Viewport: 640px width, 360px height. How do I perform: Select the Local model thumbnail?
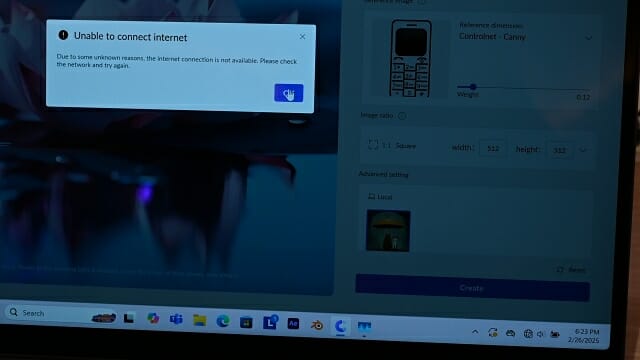pyautogui.click(x=388, y=231)
